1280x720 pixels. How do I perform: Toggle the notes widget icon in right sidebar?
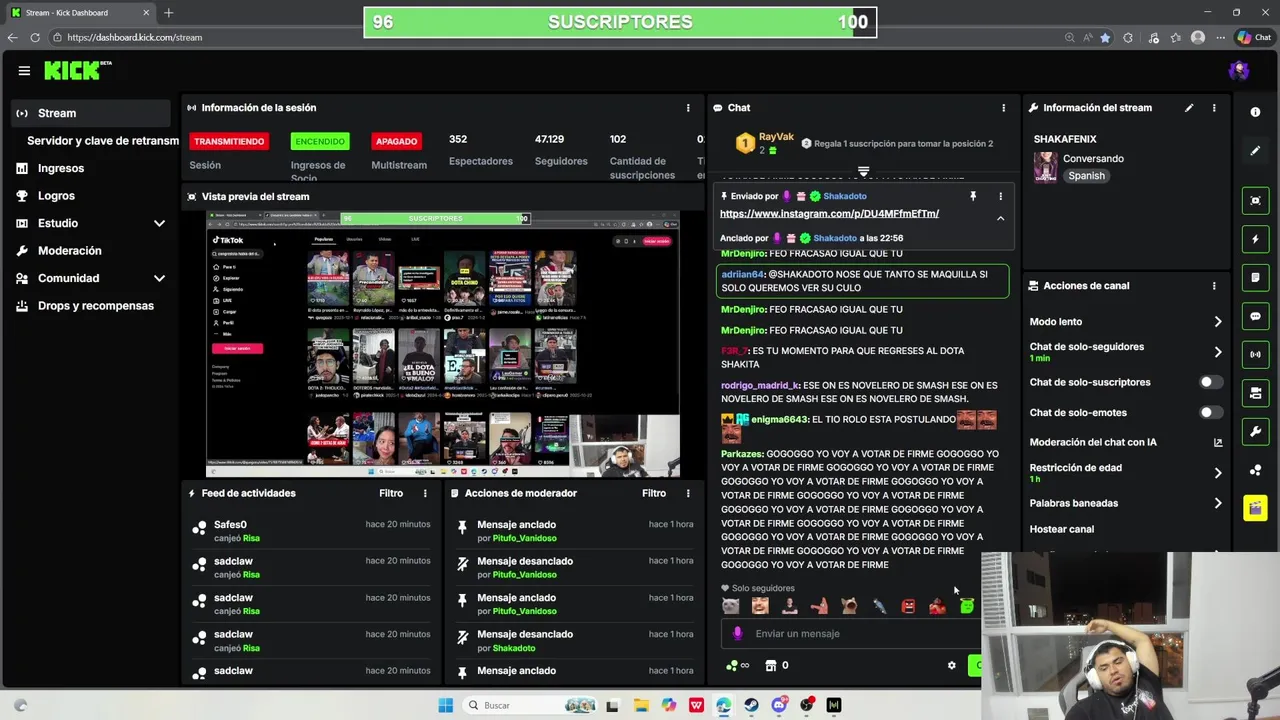point(1255,277)
